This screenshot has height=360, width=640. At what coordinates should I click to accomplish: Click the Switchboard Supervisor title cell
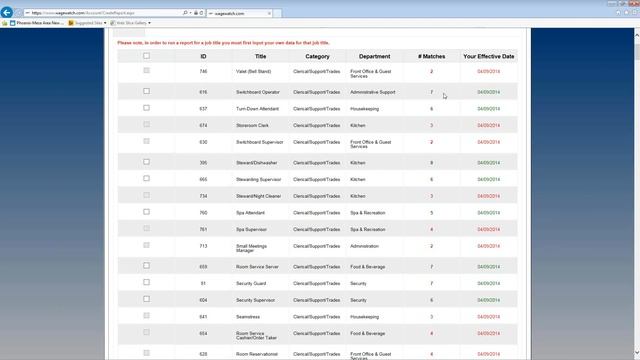[x=260, y=142]
